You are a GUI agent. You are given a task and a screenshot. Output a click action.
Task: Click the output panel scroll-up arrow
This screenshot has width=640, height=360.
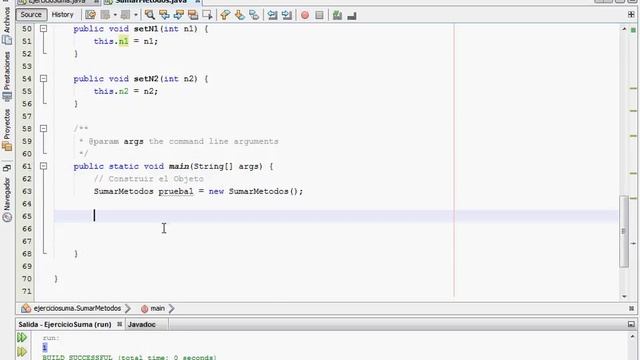(x=632, y=337)
